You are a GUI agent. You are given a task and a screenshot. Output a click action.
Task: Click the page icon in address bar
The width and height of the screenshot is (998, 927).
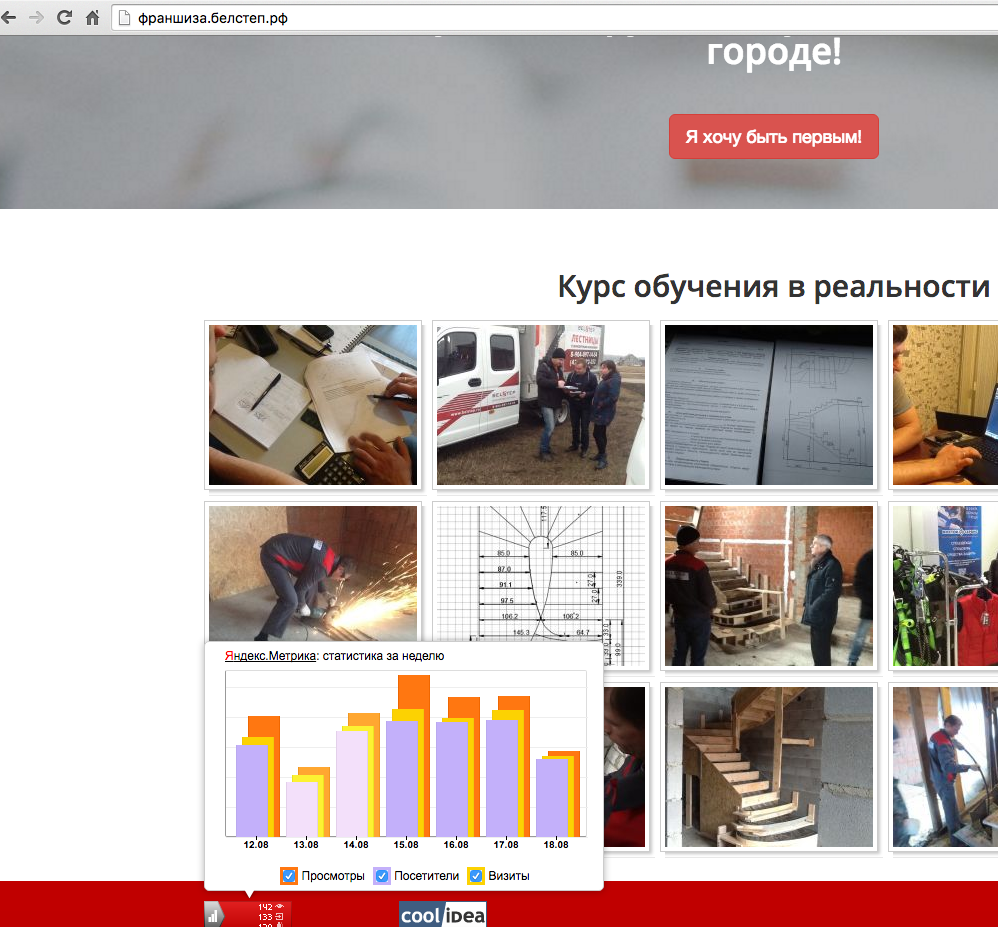(x=124, y=18)
